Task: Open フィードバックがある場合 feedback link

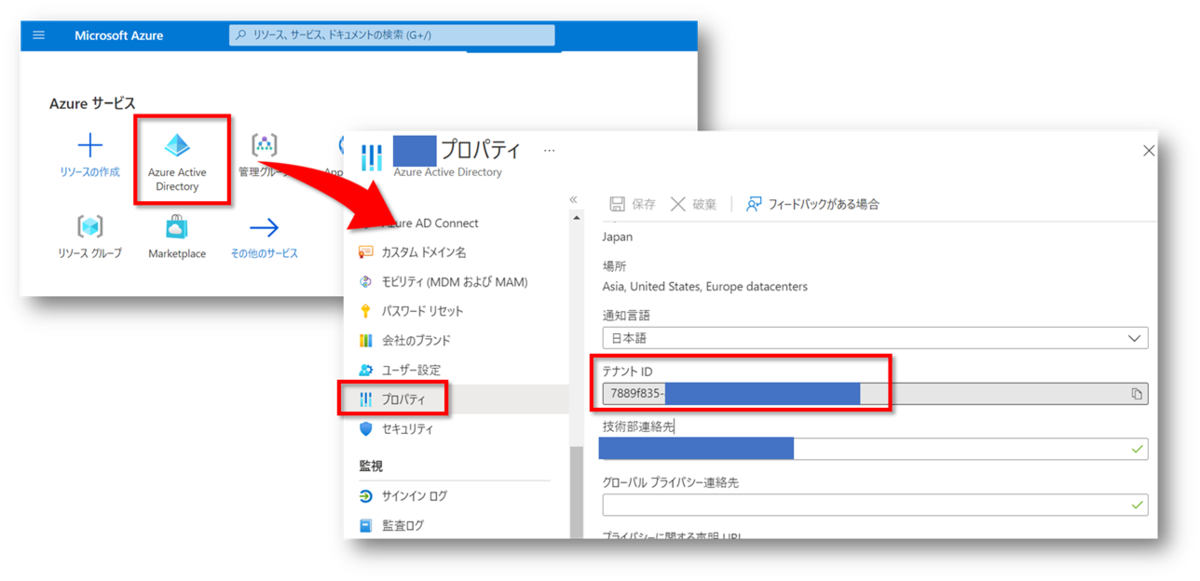Action: click(x=813, y=204)
